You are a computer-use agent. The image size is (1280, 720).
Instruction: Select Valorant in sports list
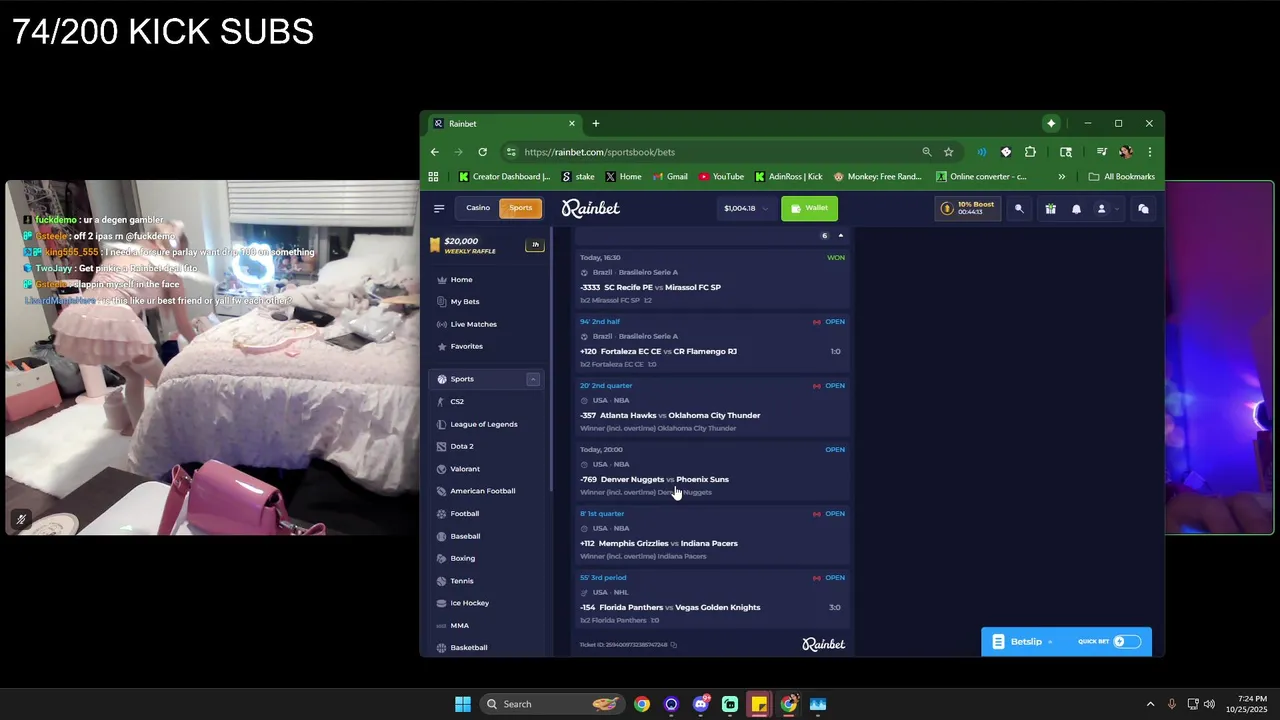464,469
